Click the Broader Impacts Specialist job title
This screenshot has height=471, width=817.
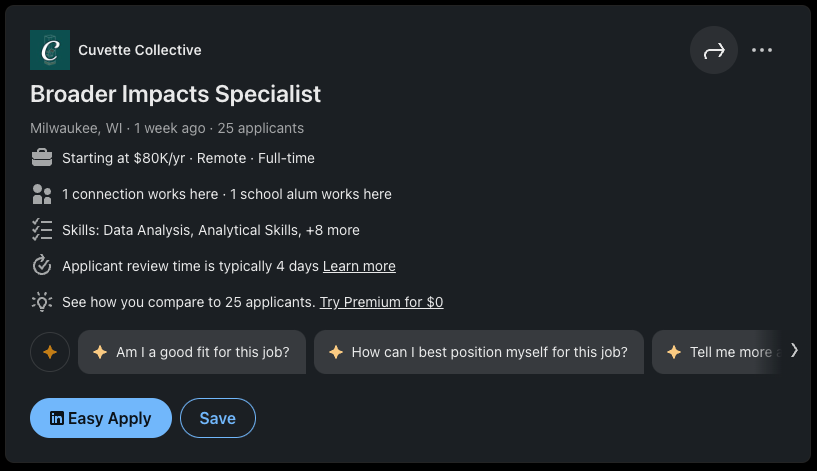point(176,94)
